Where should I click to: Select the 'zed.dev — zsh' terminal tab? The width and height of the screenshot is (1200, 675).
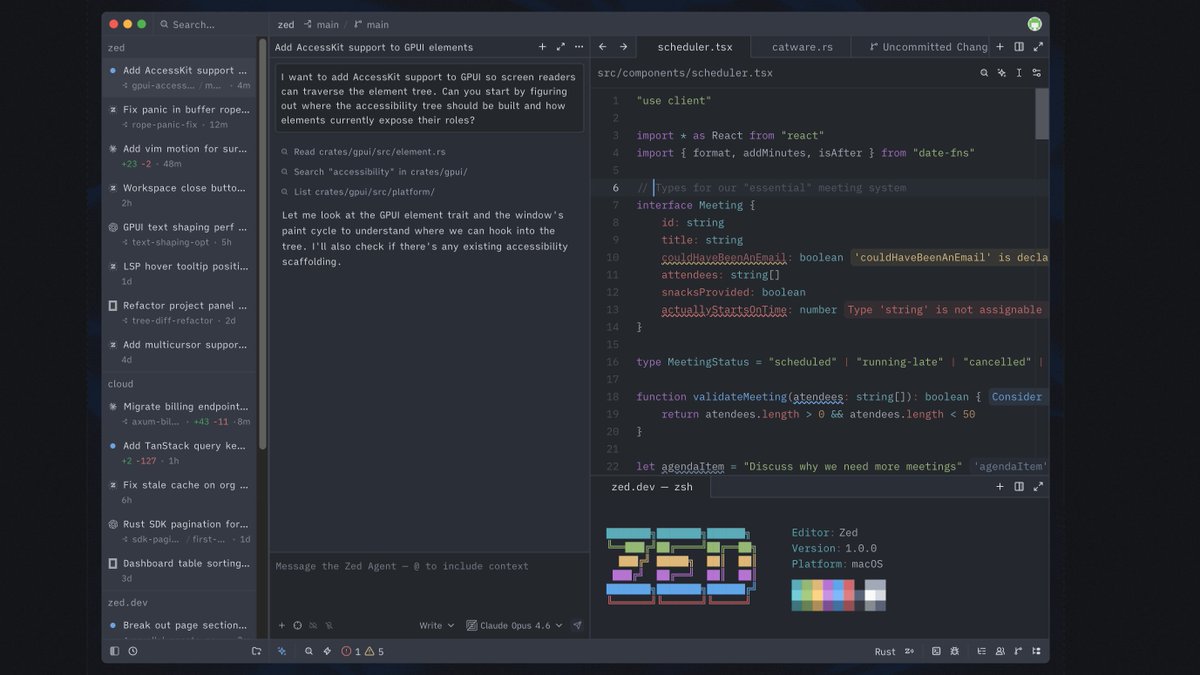click(652, 487)
